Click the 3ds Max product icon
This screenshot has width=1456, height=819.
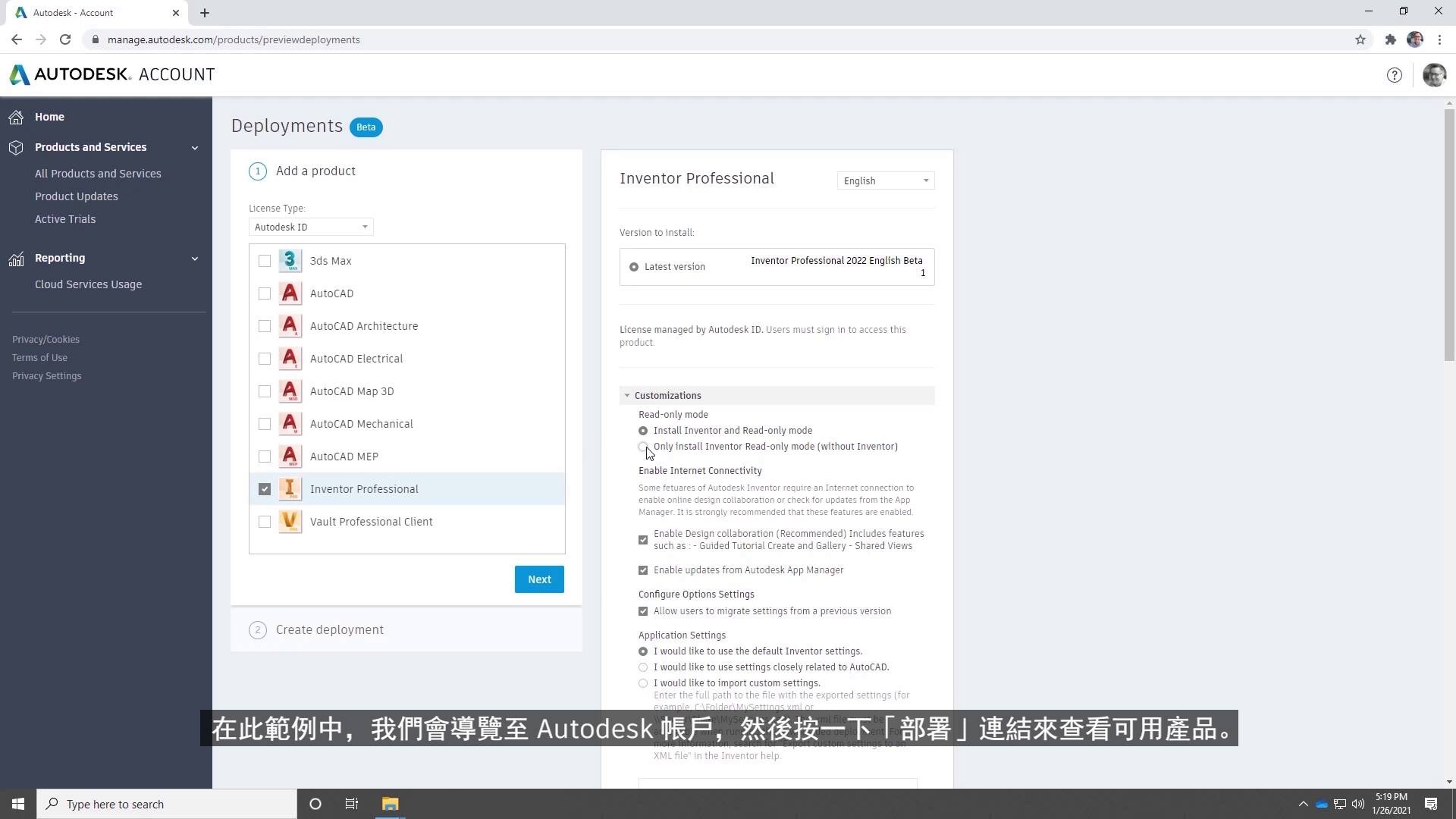290,261
